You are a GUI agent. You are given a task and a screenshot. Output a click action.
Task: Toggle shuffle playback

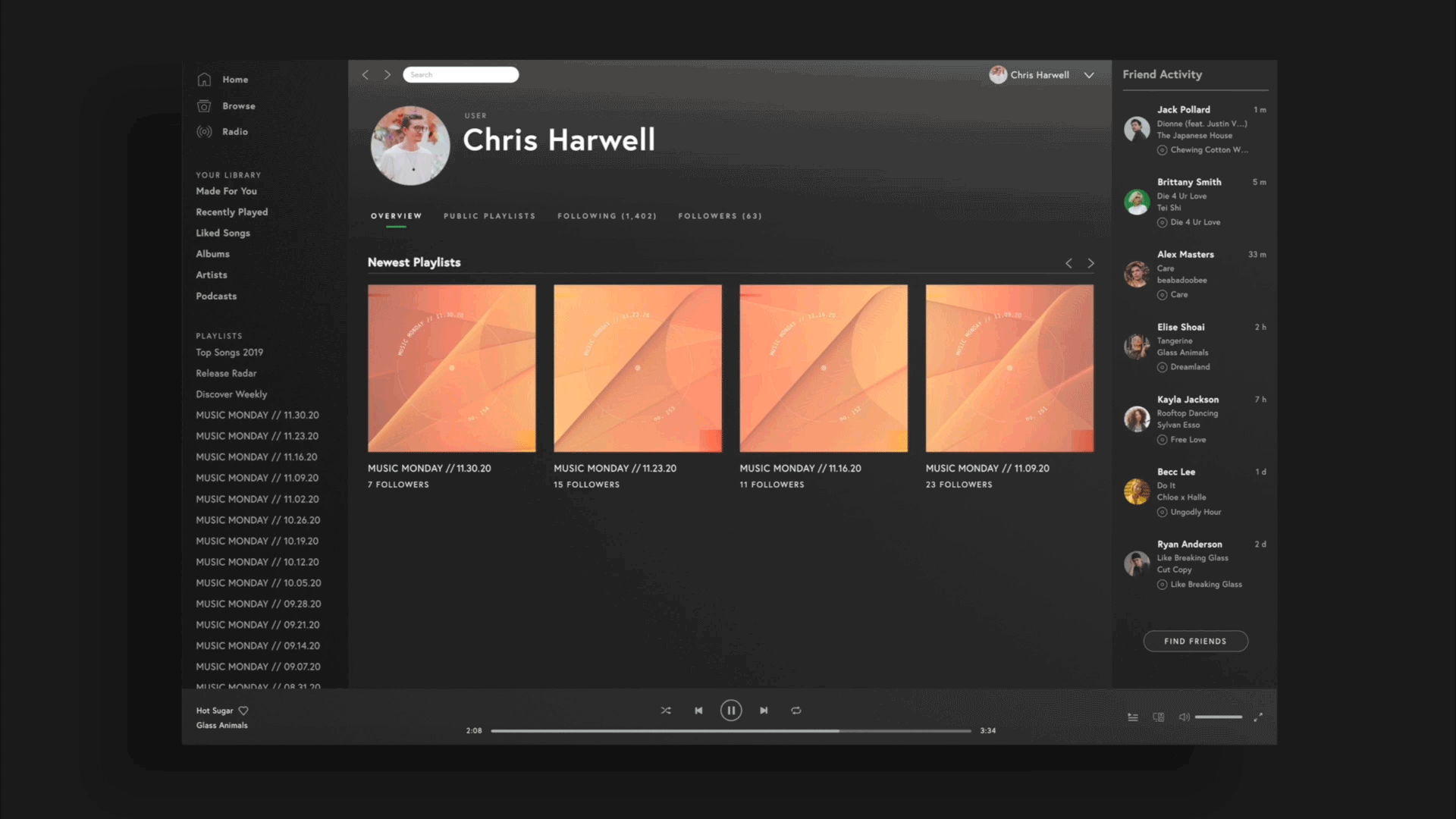(x=666, y=711)
